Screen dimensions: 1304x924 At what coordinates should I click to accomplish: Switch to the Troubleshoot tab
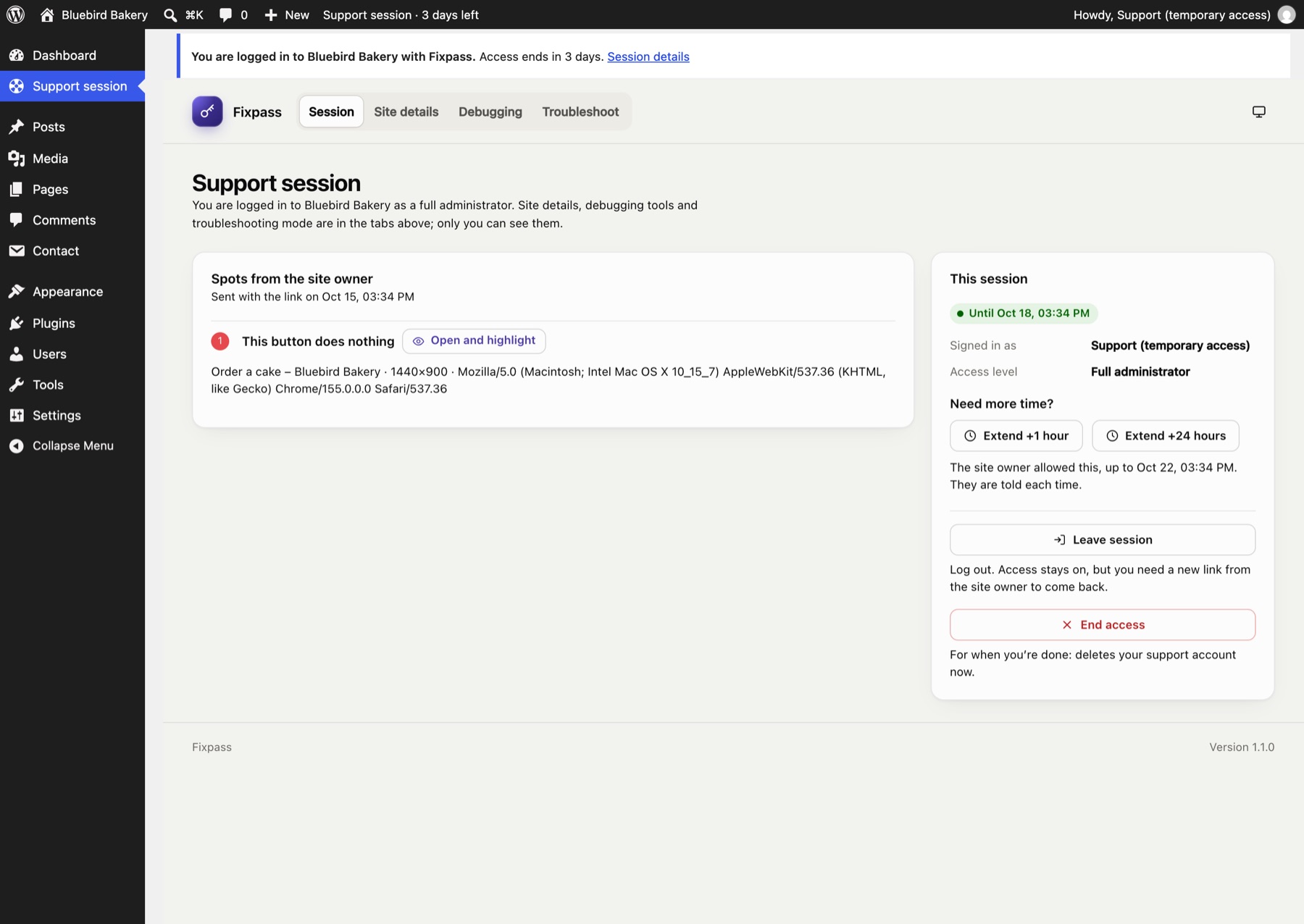point(580,112)
